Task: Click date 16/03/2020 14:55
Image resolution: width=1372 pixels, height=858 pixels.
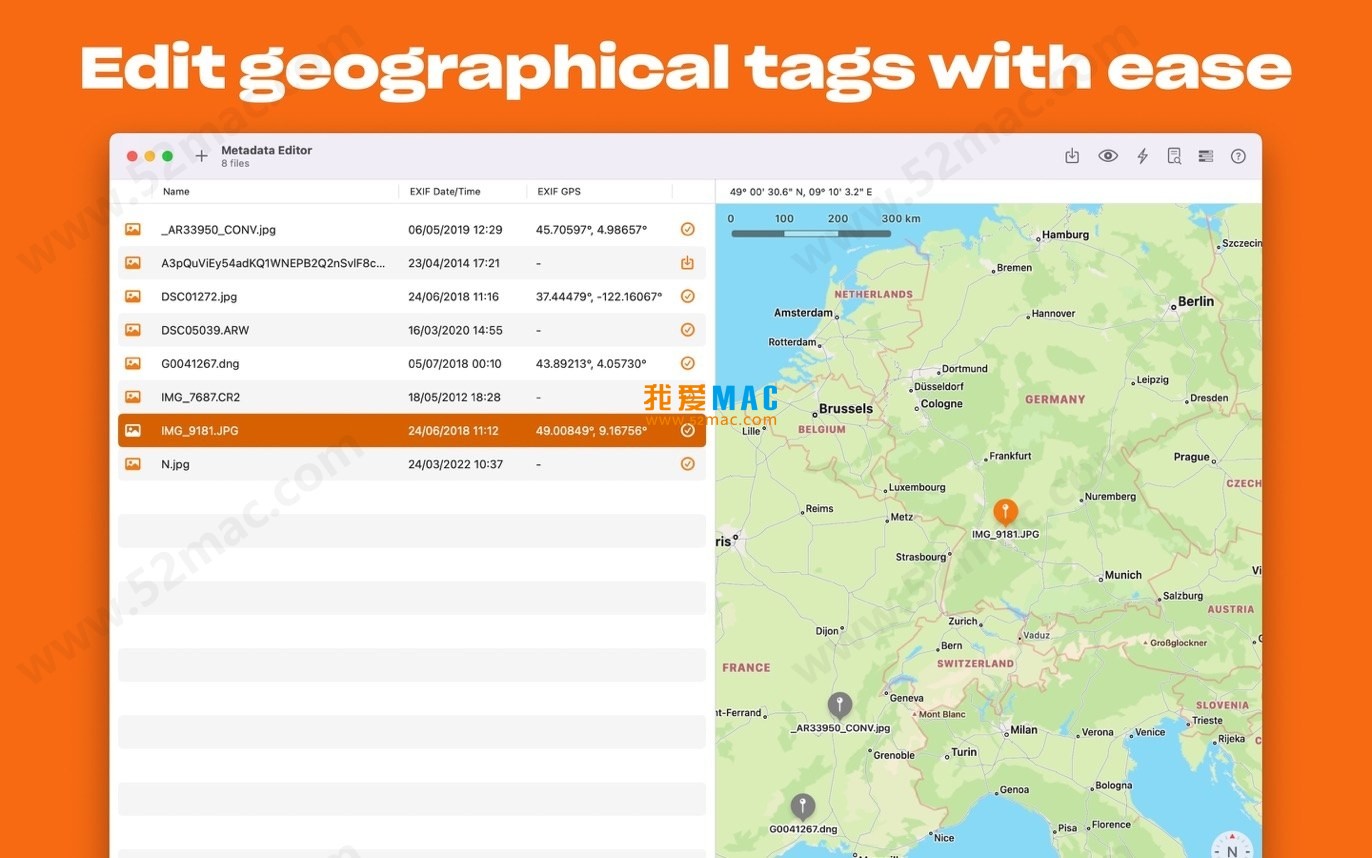Action: point(455,330)
